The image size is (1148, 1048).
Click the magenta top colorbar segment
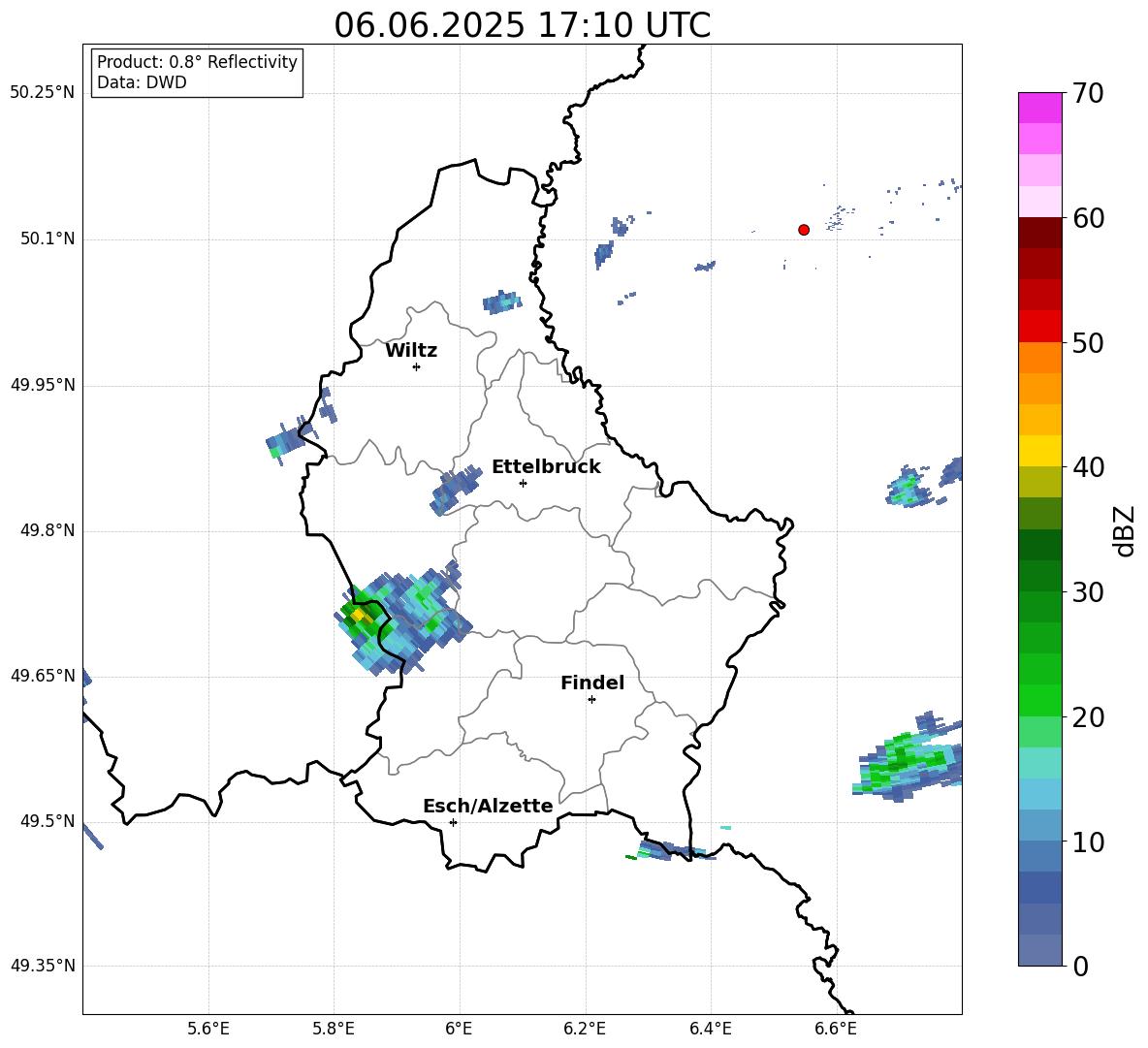[x=1040, y=108]
